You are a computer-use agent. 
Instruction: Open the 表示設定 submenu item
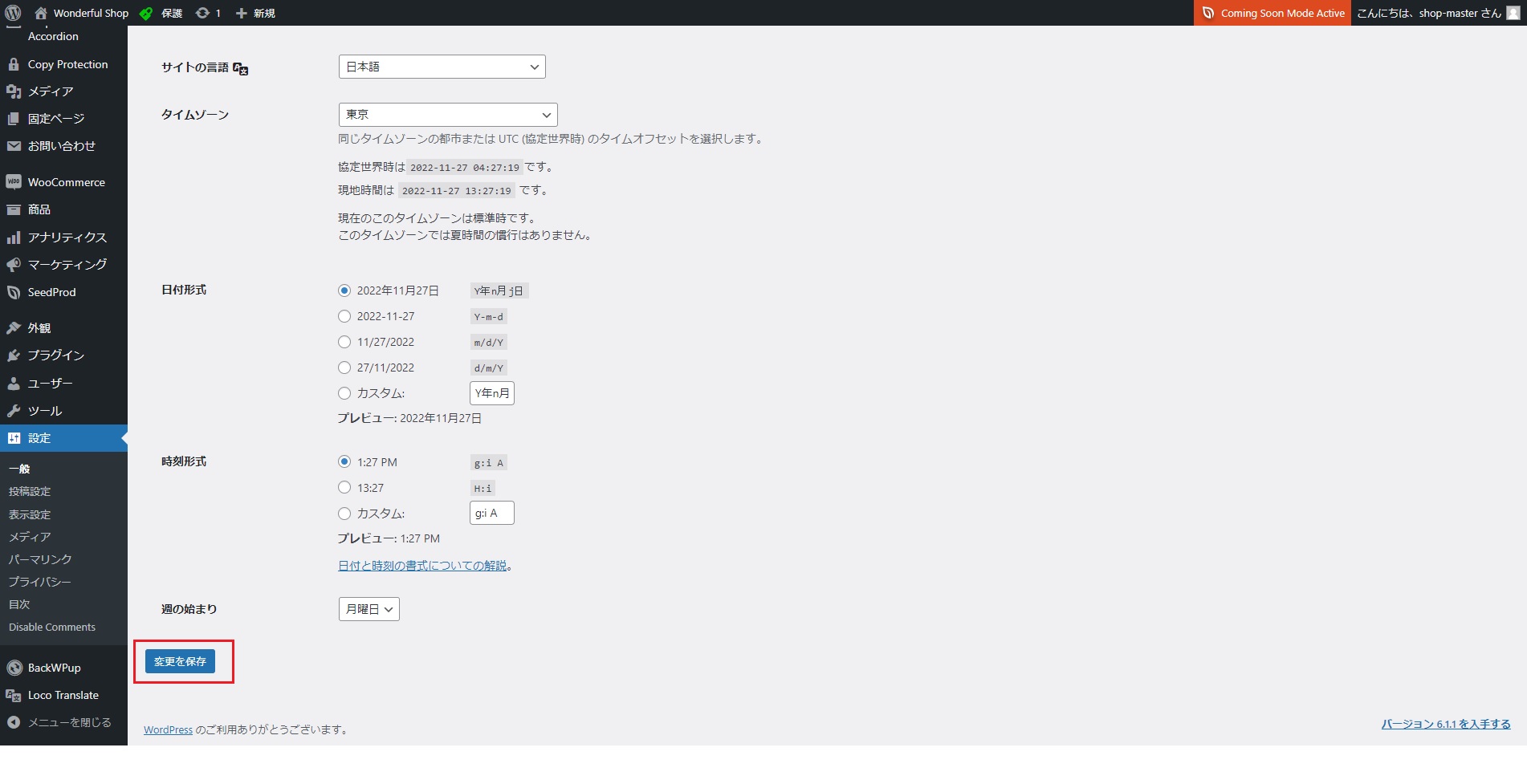point(30,514)
